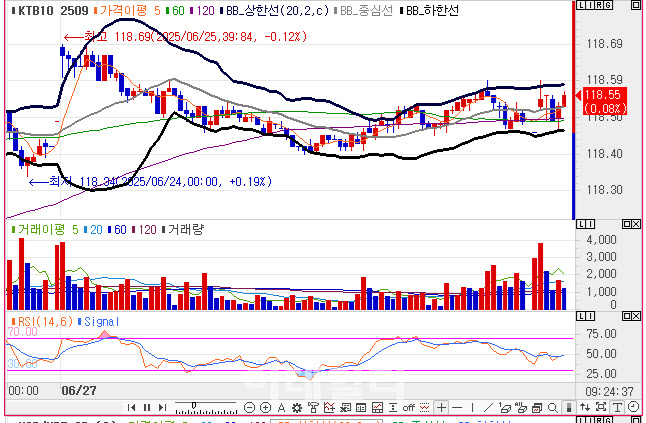
Task: Toggle the BB_중심선 indicator legend
Action: 366,9
